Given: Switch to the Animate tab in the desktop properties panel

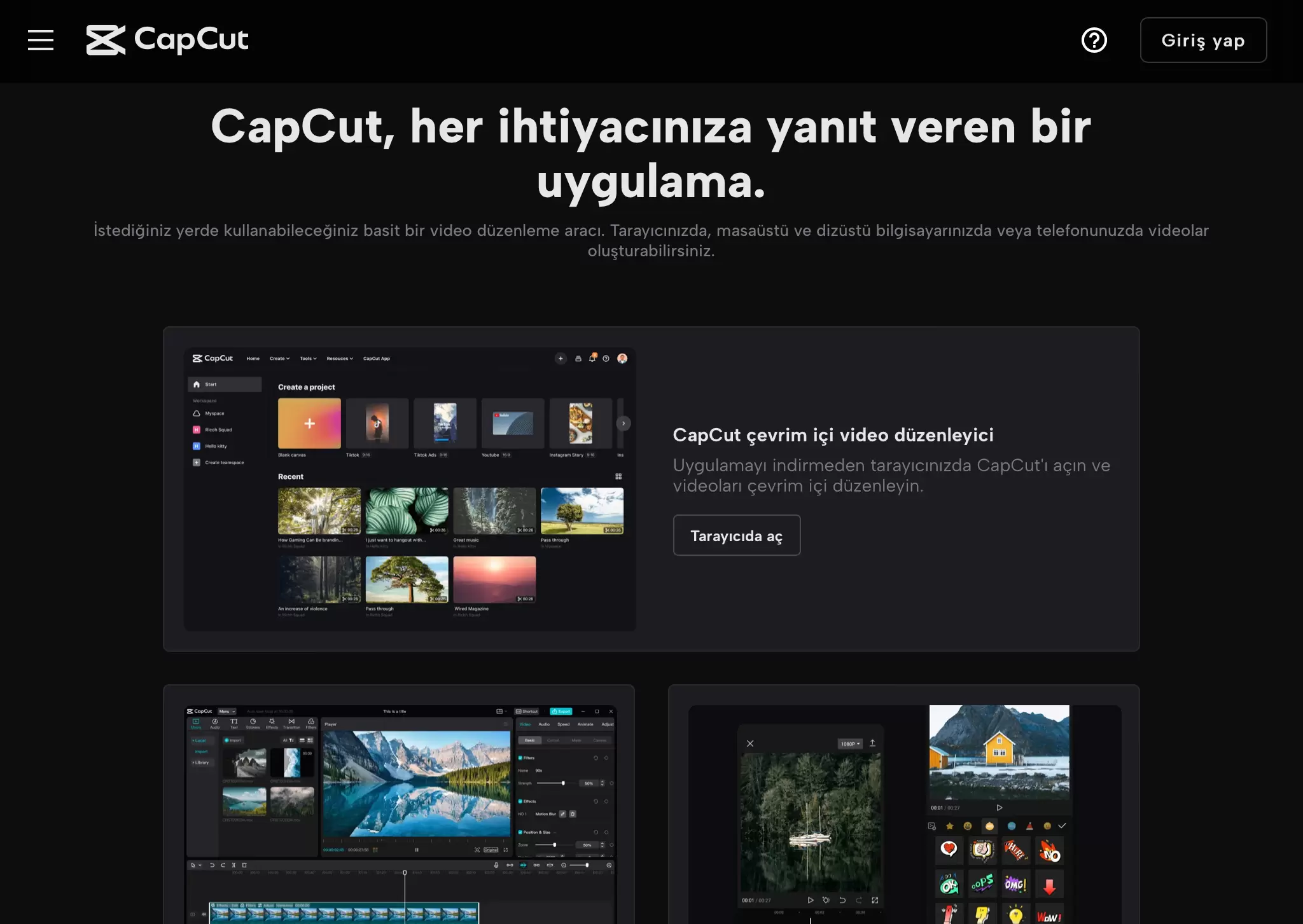Looking at the screenshot, I should coord(585,724).
